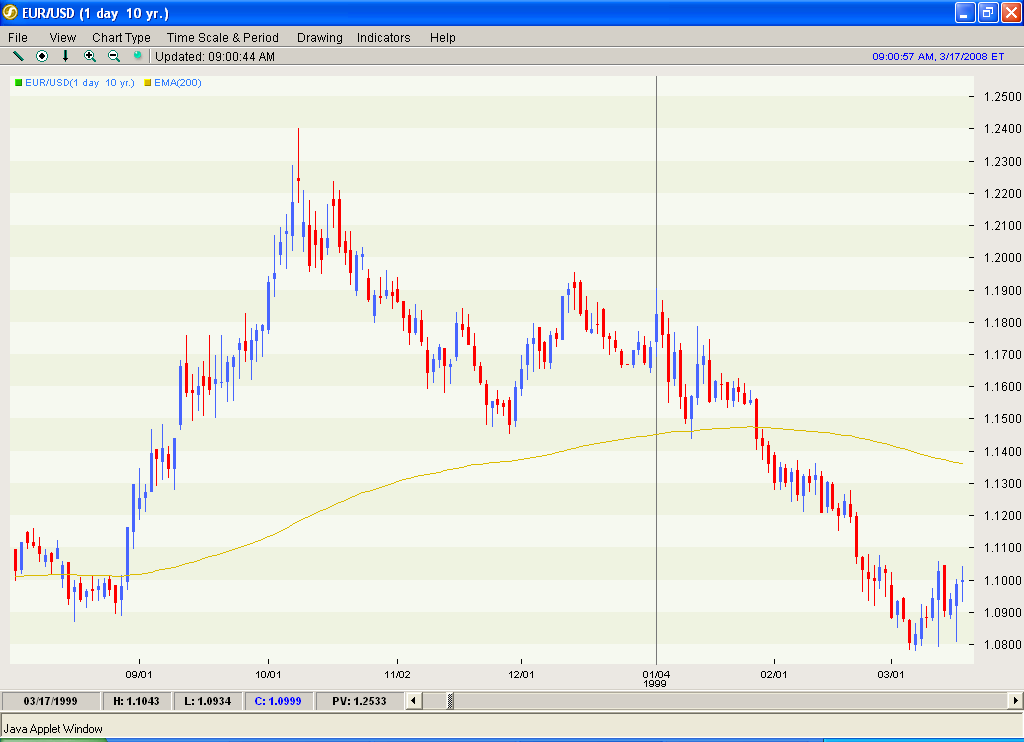
Task: Click the Updated: 09:00:44 AM text
Action: point(215,57)
